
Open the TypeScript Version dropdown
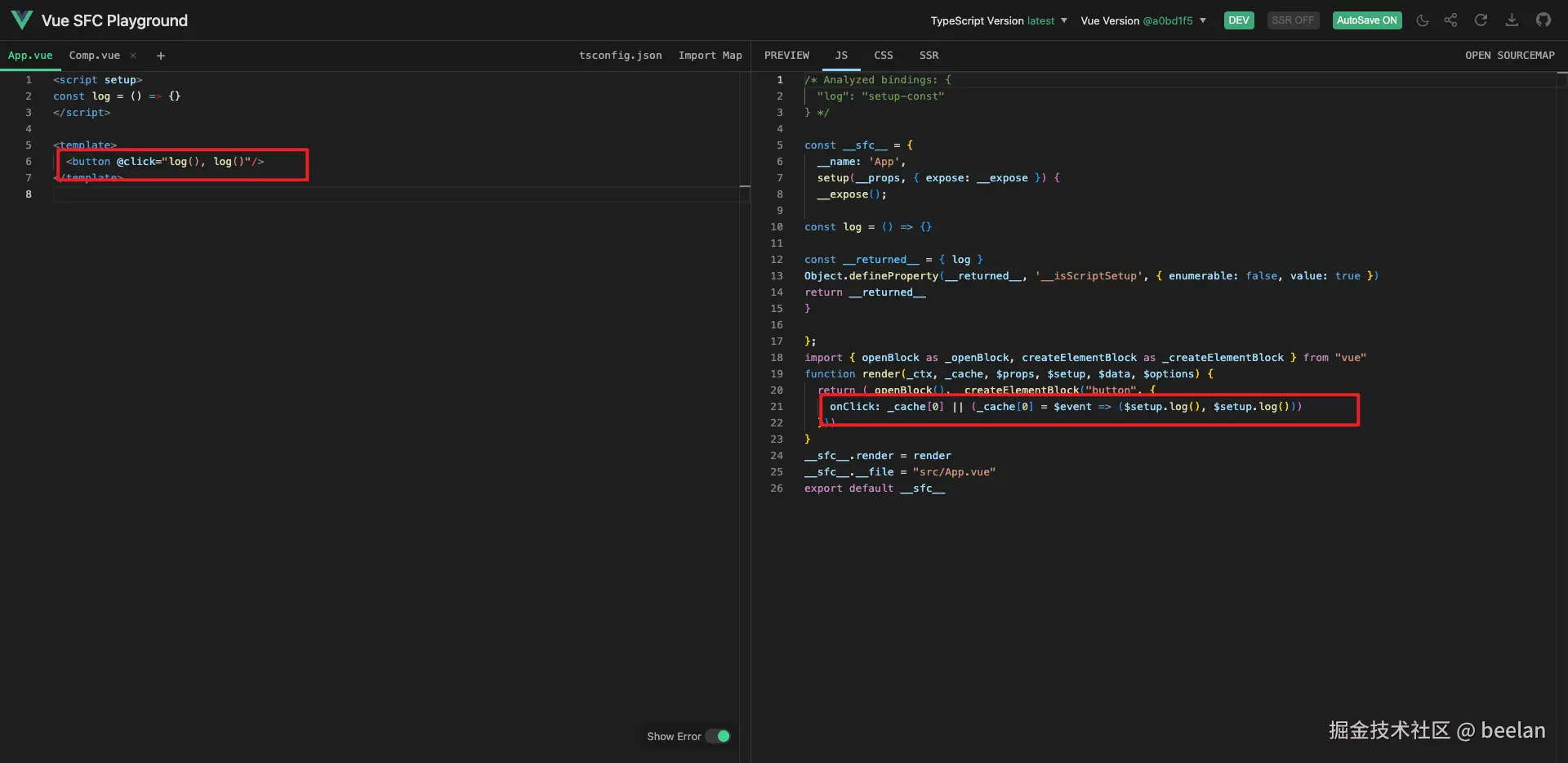(999, 20)
